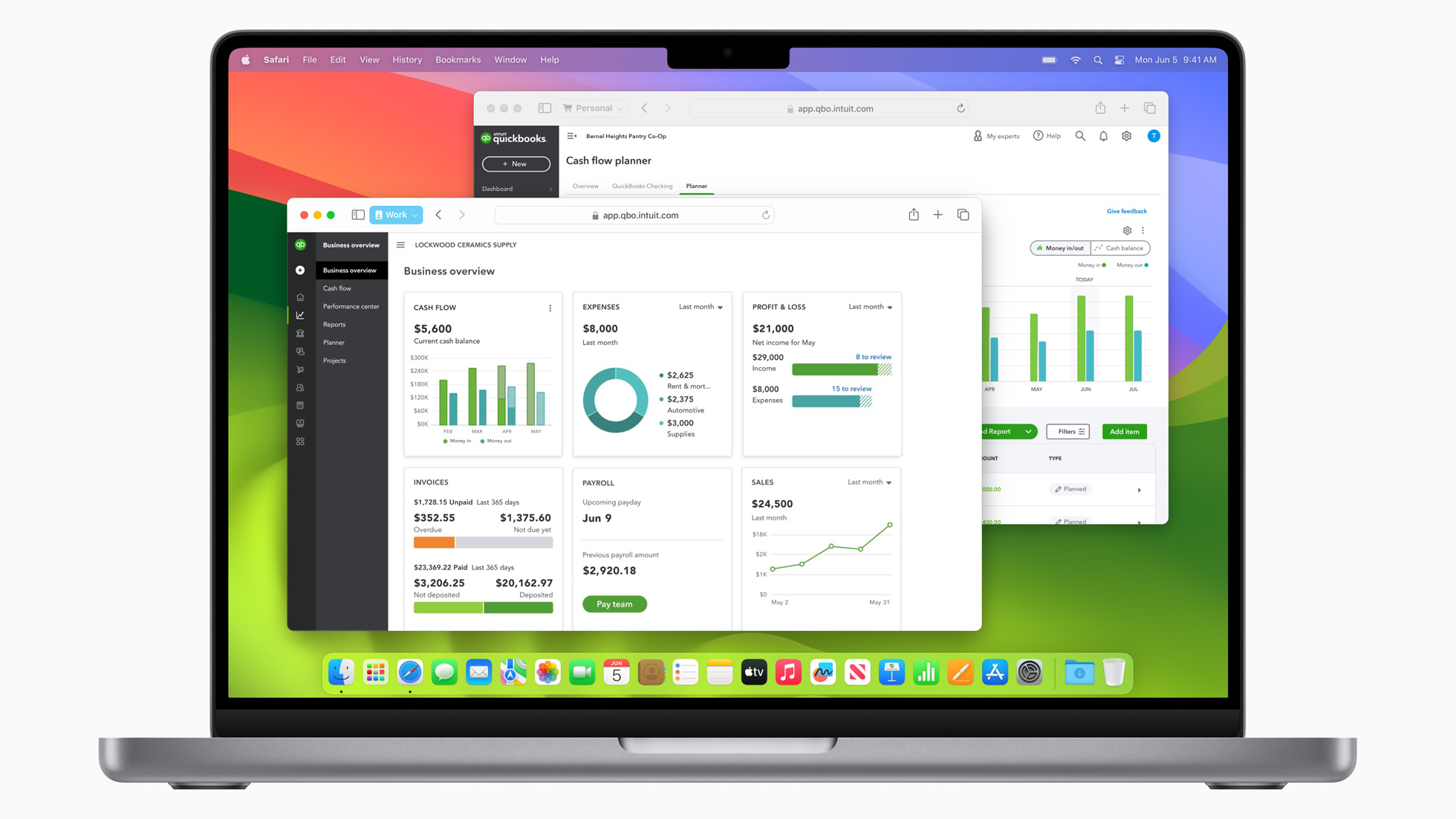Click the Pay Team button
Image resolution: width=1456 pixels, height=819 pixels.
click(x=614, y=603)
